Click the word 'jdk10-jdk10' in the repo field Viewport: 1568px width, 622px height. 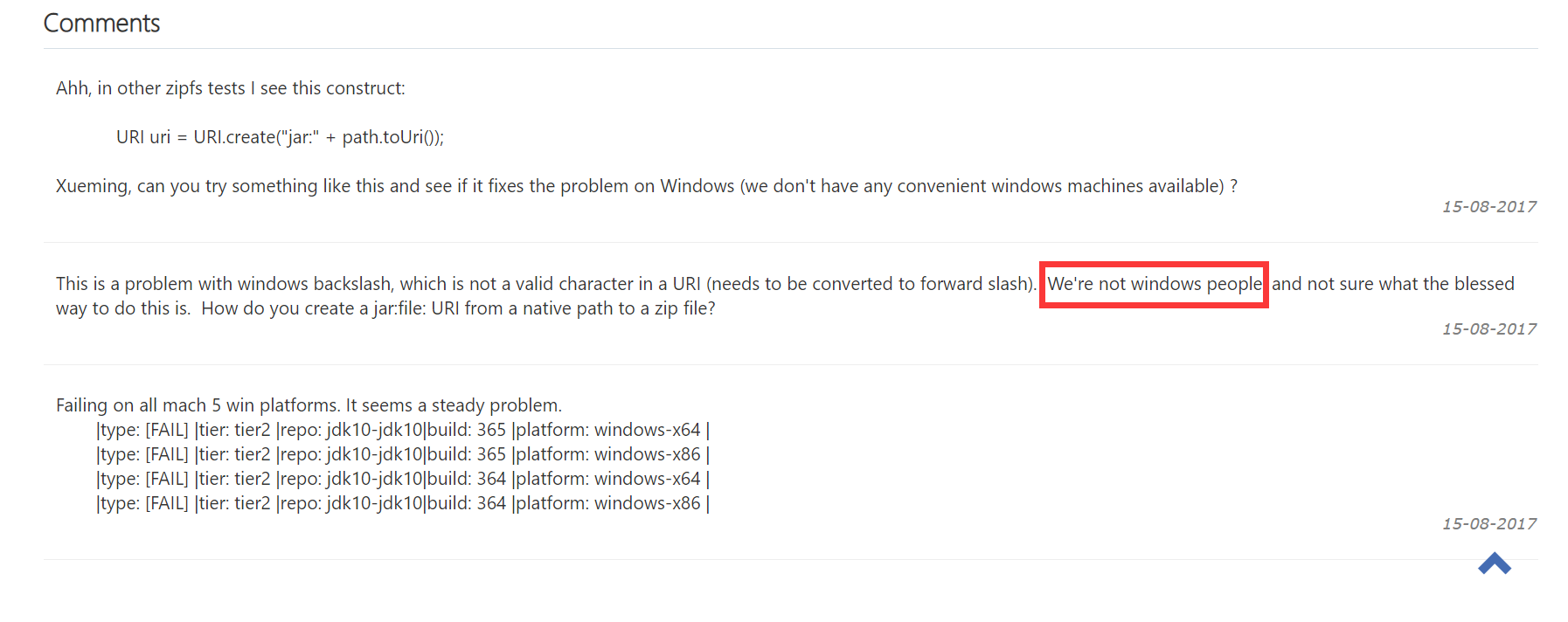point(373,429)
